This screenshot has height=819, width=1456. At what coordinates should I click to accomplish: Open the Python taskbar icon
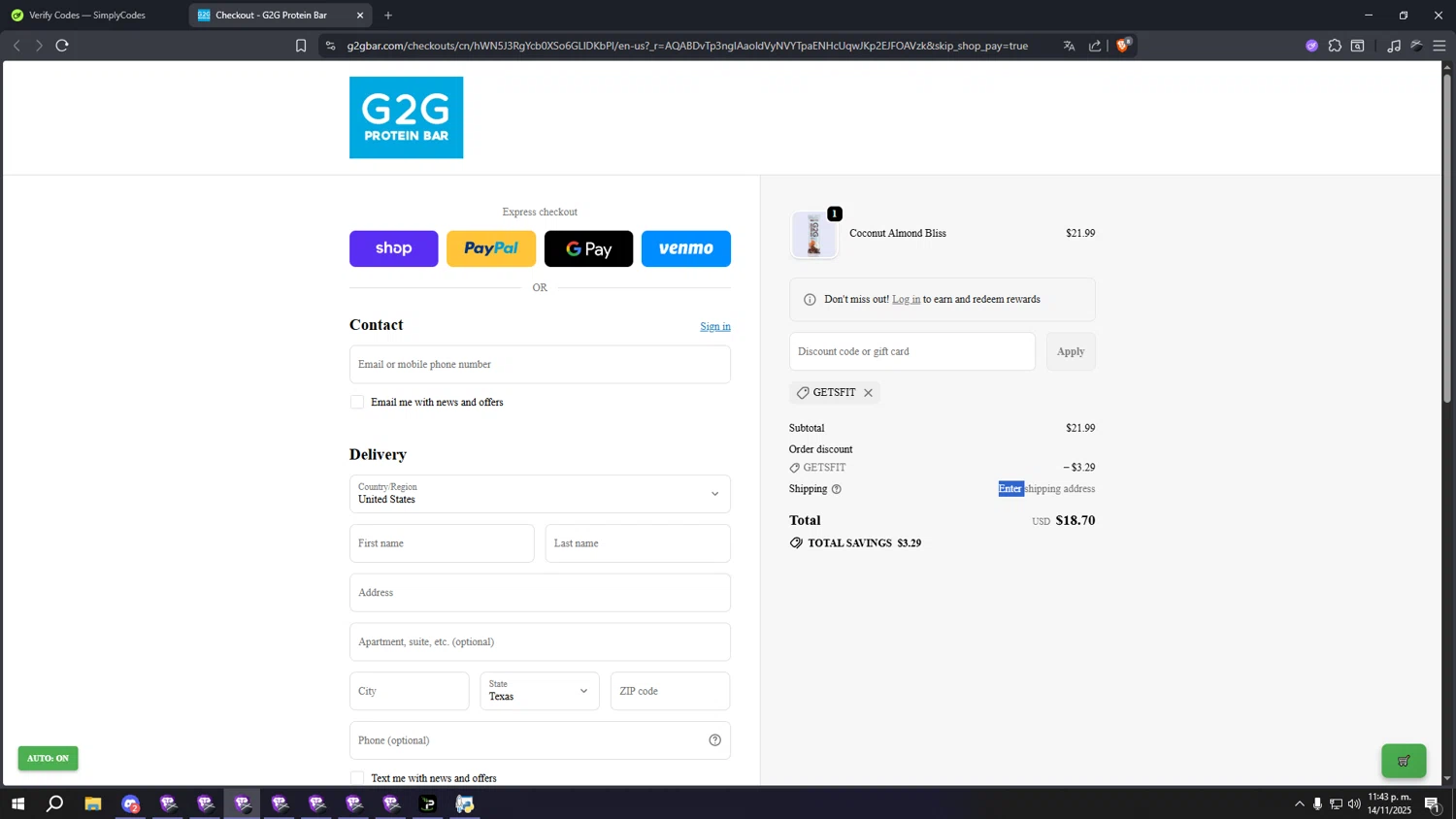(465, 803)
